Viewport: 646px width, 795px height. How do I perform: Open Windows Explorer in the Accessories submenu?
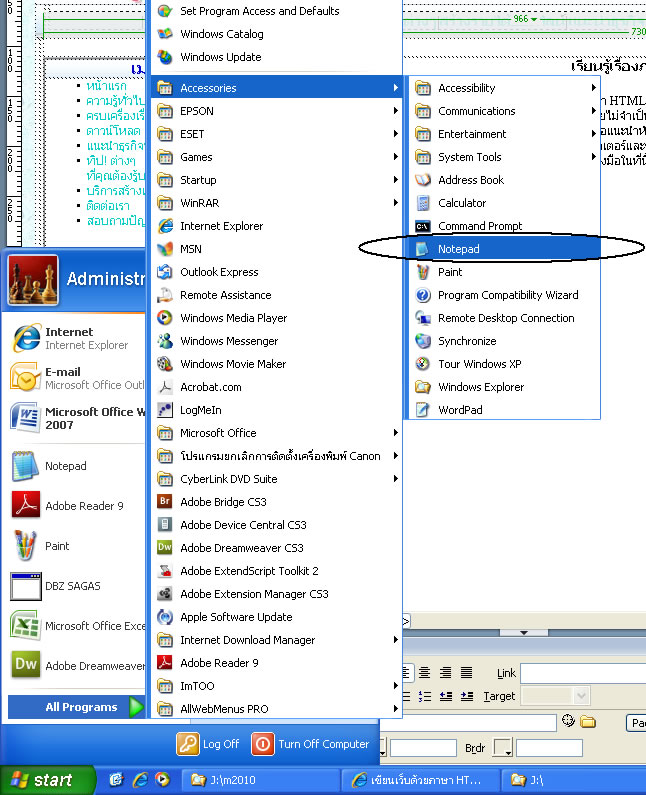(504, 387)
